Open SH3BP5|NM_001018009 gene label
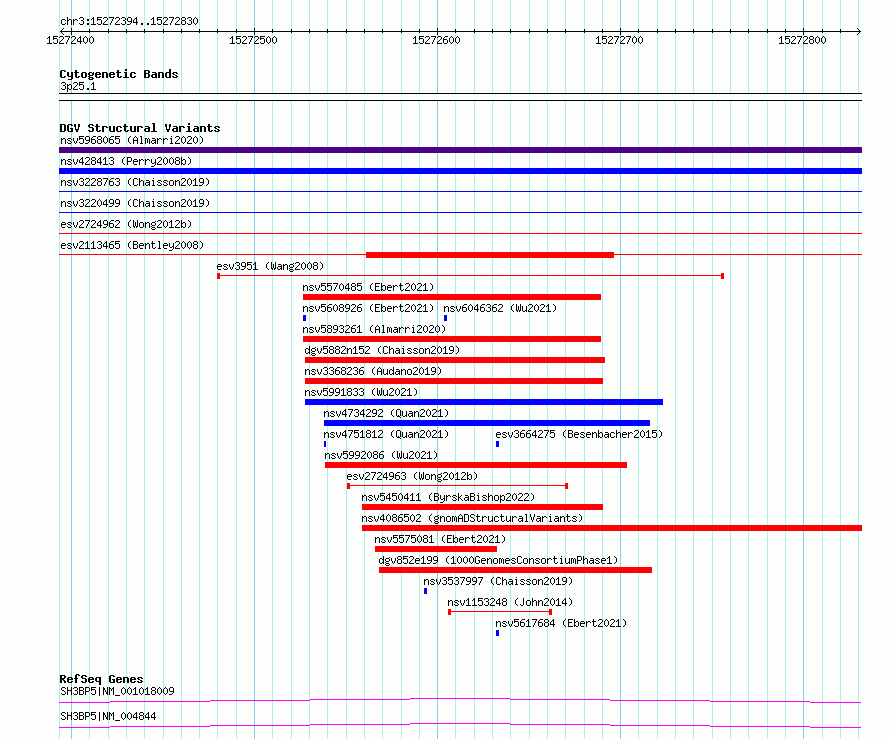 (117, 691)
